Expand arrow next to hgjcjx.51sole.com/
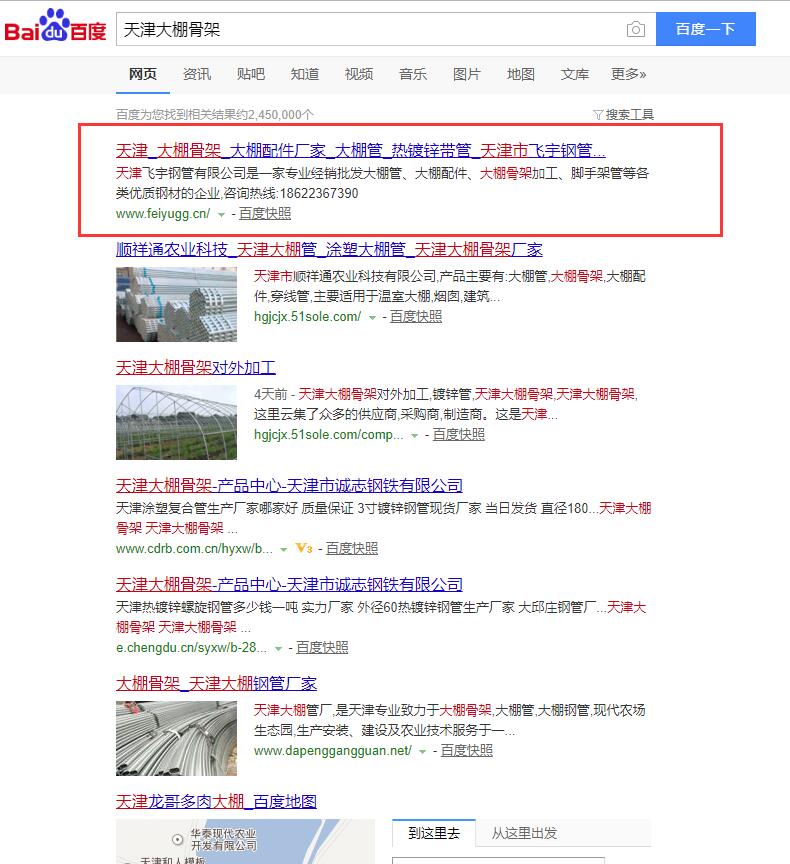 372,317
